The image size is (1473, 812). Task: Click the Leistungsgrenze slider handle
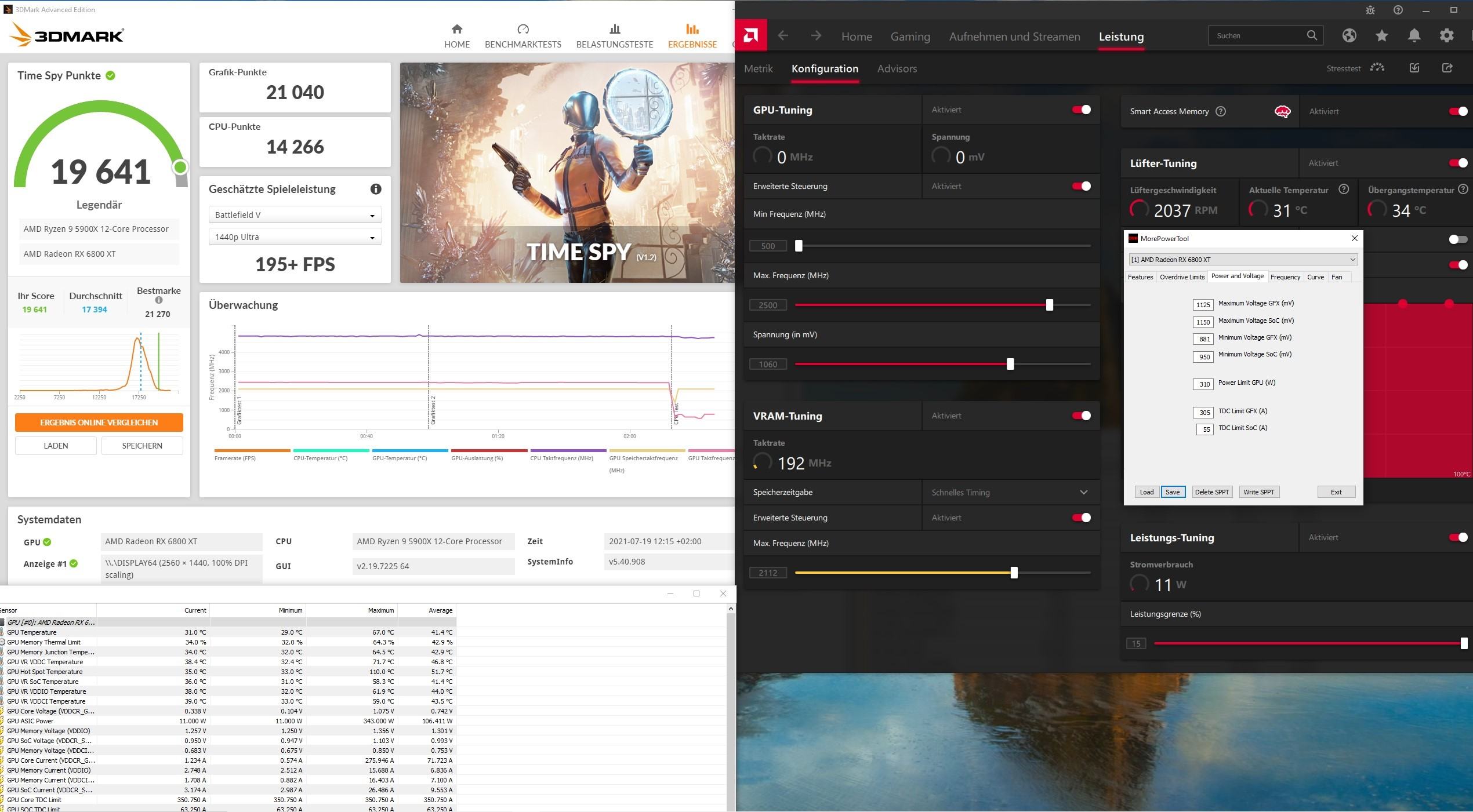[1464, 643]
